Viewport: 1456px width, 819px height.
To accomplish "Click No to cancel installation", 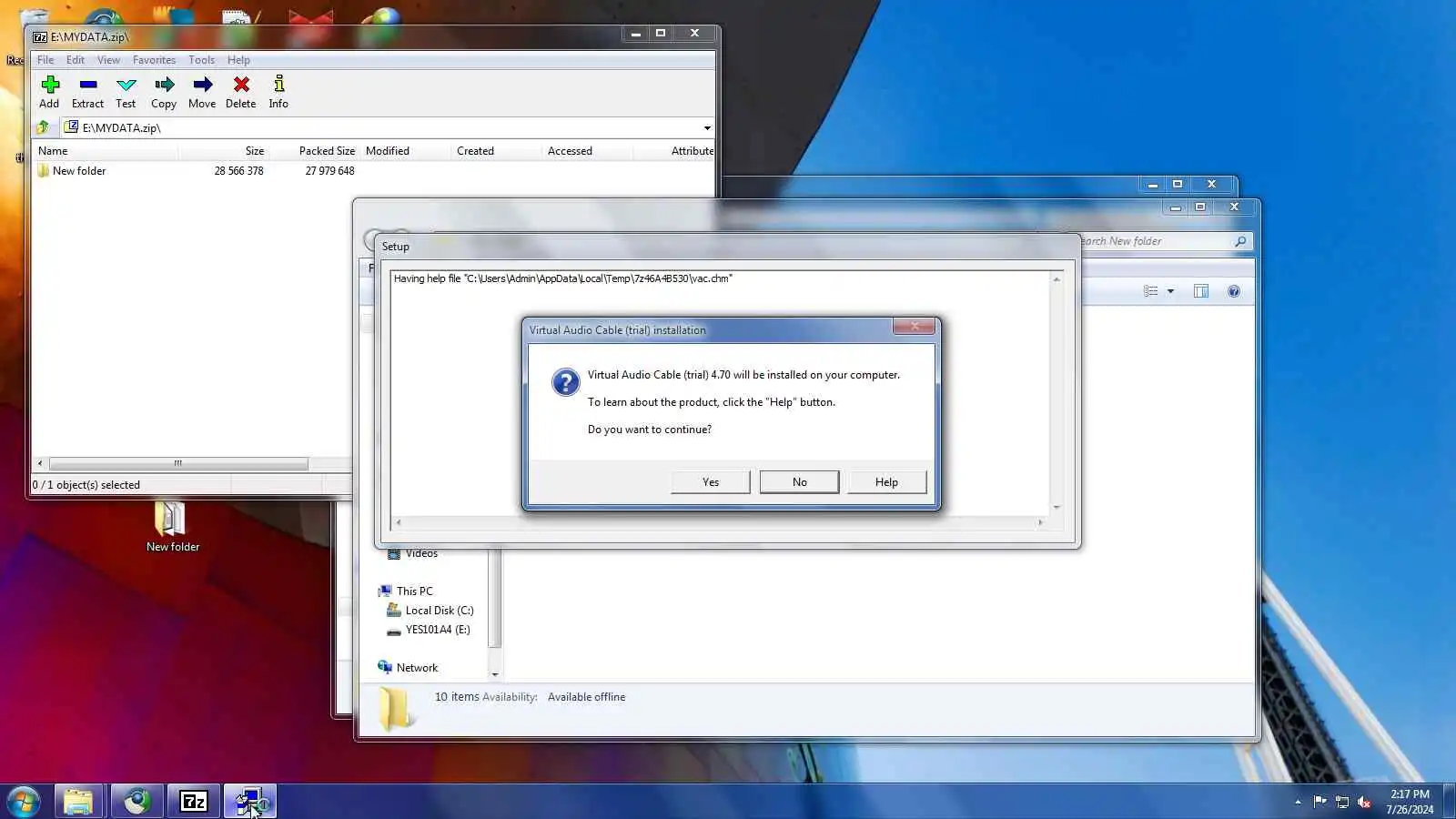I will coord(799,482).
